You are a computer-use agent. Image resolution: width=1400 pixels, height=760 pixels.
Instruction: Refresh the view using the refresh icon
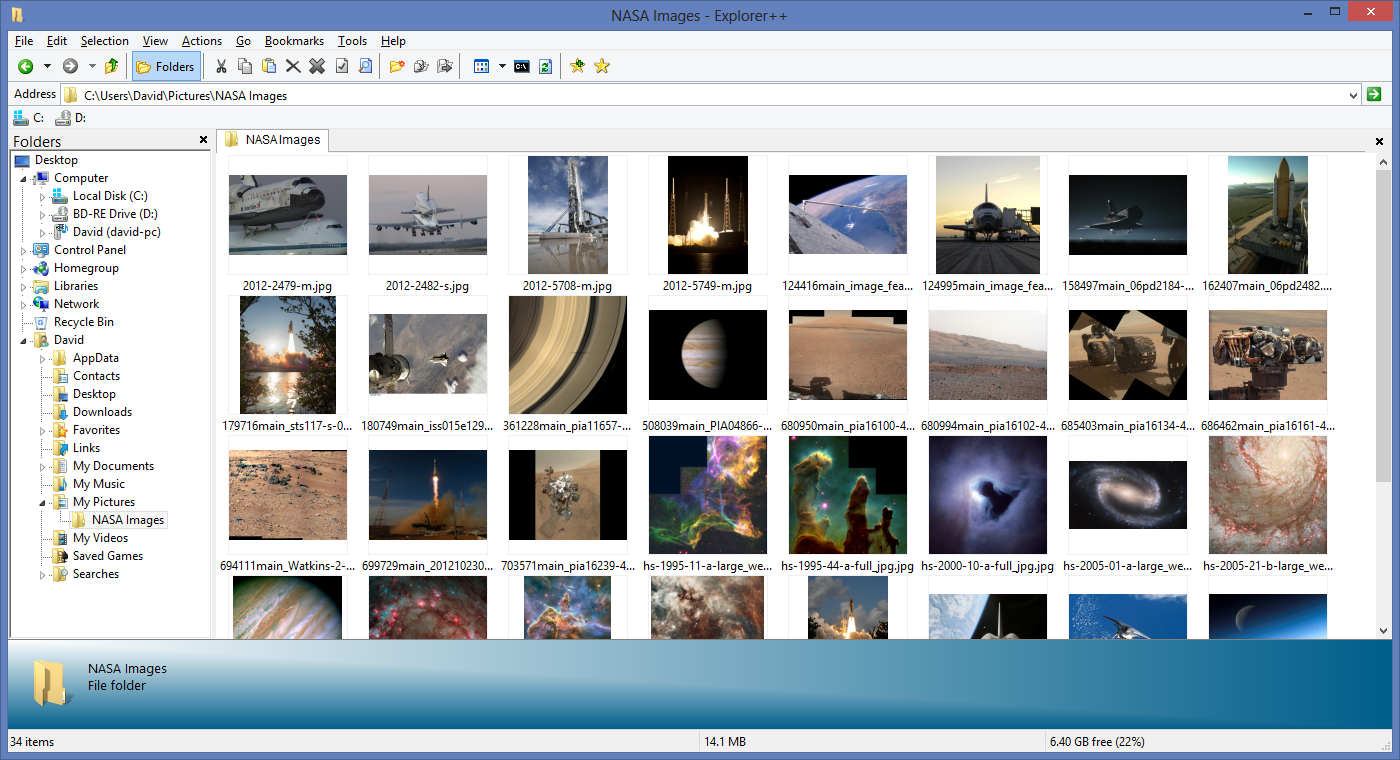point(545,66)
